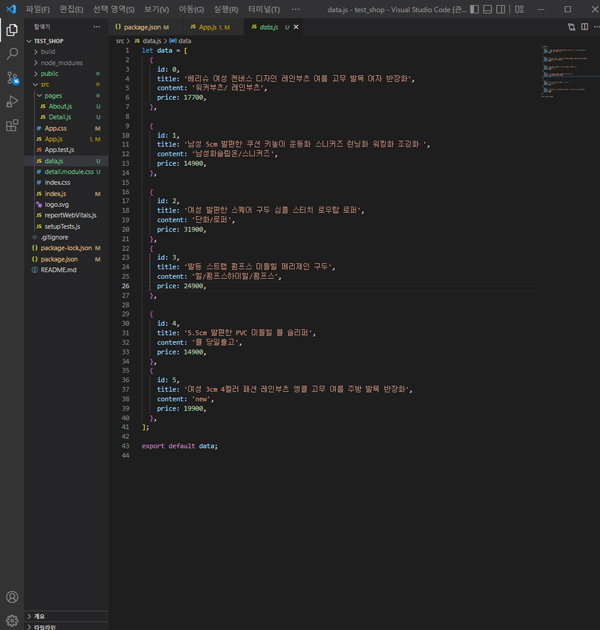Screen dimensions: 600x630
Task: Expand the build folder
Action: coord(66,52)
